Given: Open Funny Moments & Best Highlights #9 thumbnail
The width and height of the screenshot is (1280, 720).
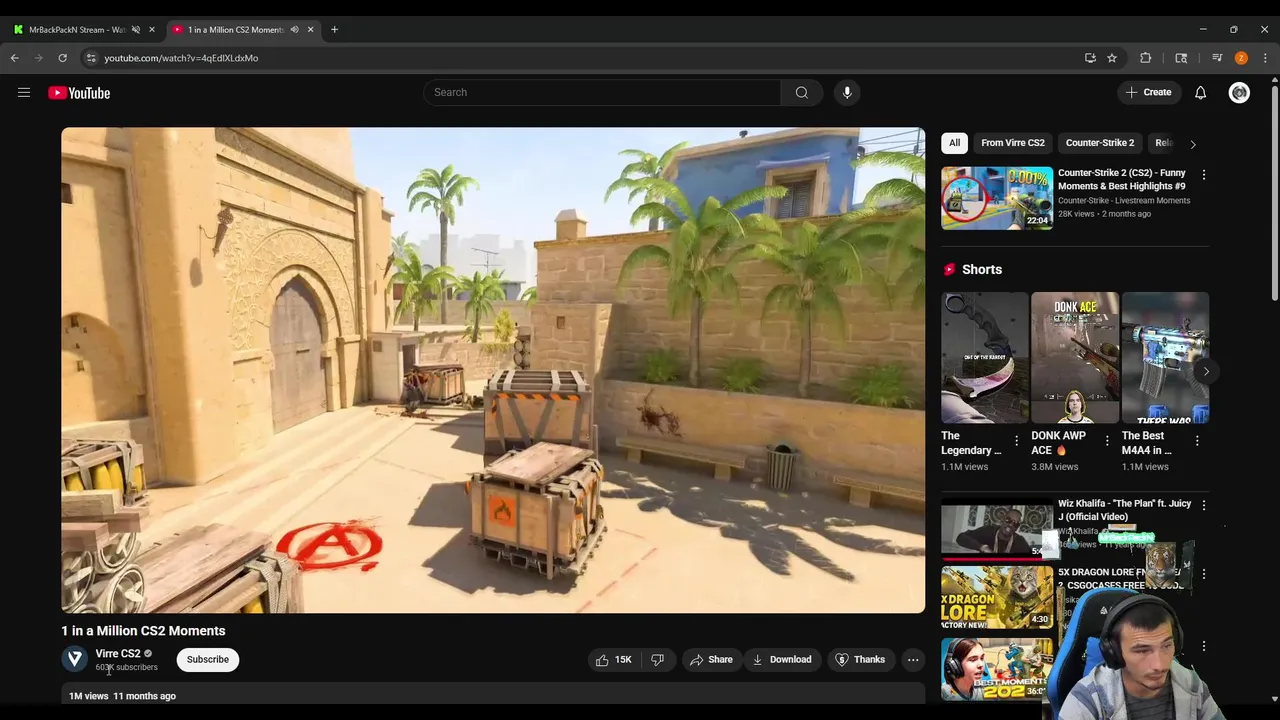Looking at the screenshot, I should (x=997, y=198).
